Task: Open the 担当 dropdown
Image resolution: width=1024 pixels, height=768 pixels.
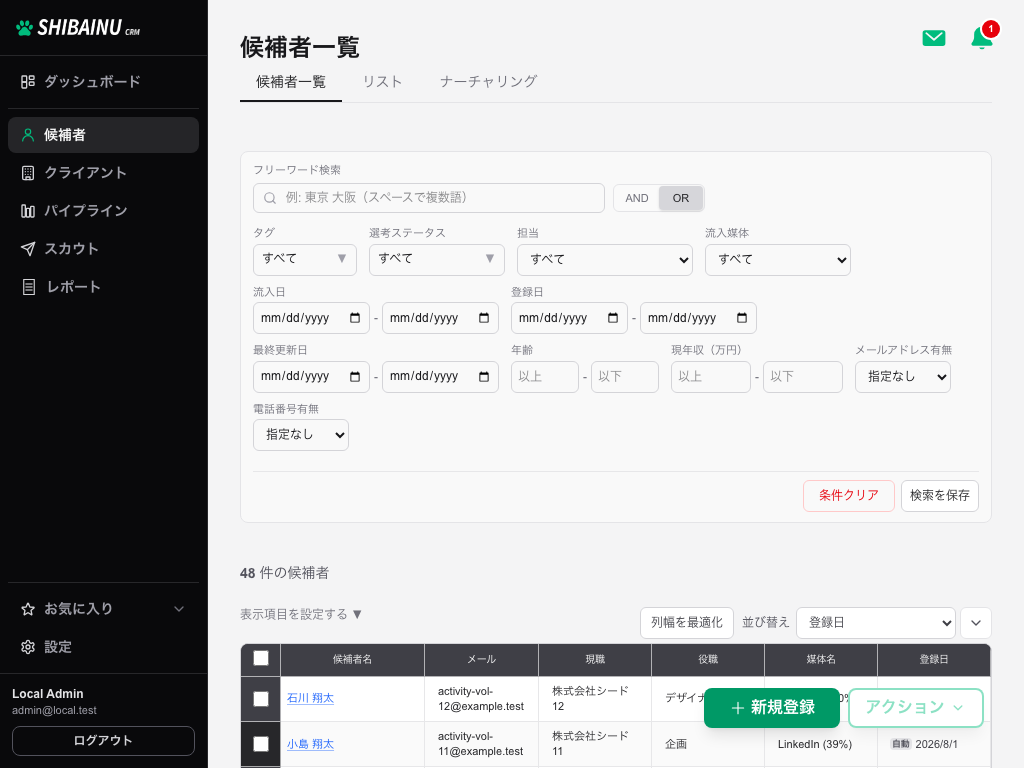Action: tap(605, 260)
